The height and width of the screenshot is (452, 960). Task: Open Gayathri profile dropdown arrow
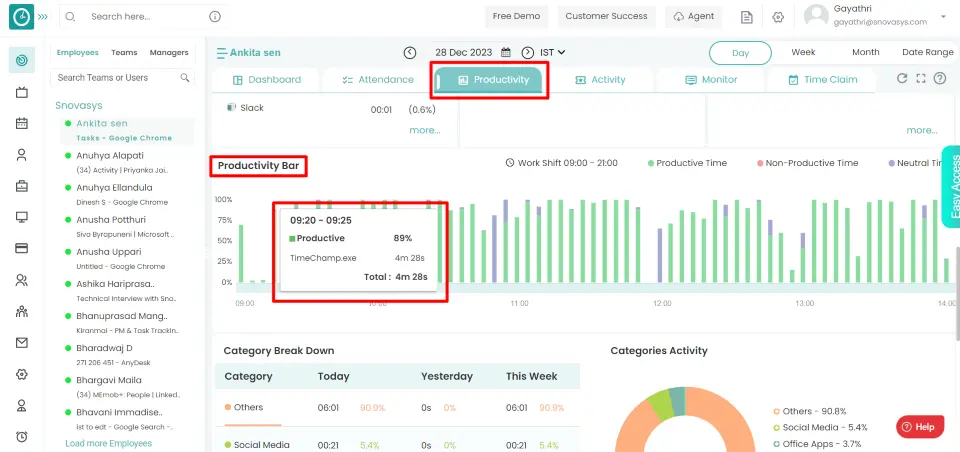coord(942,17)
